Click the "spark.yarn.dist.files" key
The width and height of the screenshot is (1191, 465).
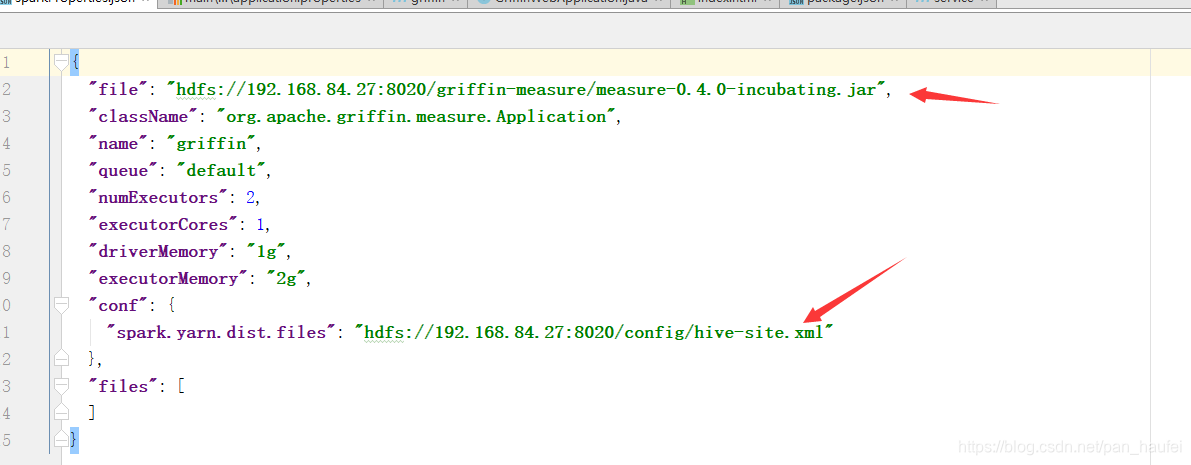(223, 333)
